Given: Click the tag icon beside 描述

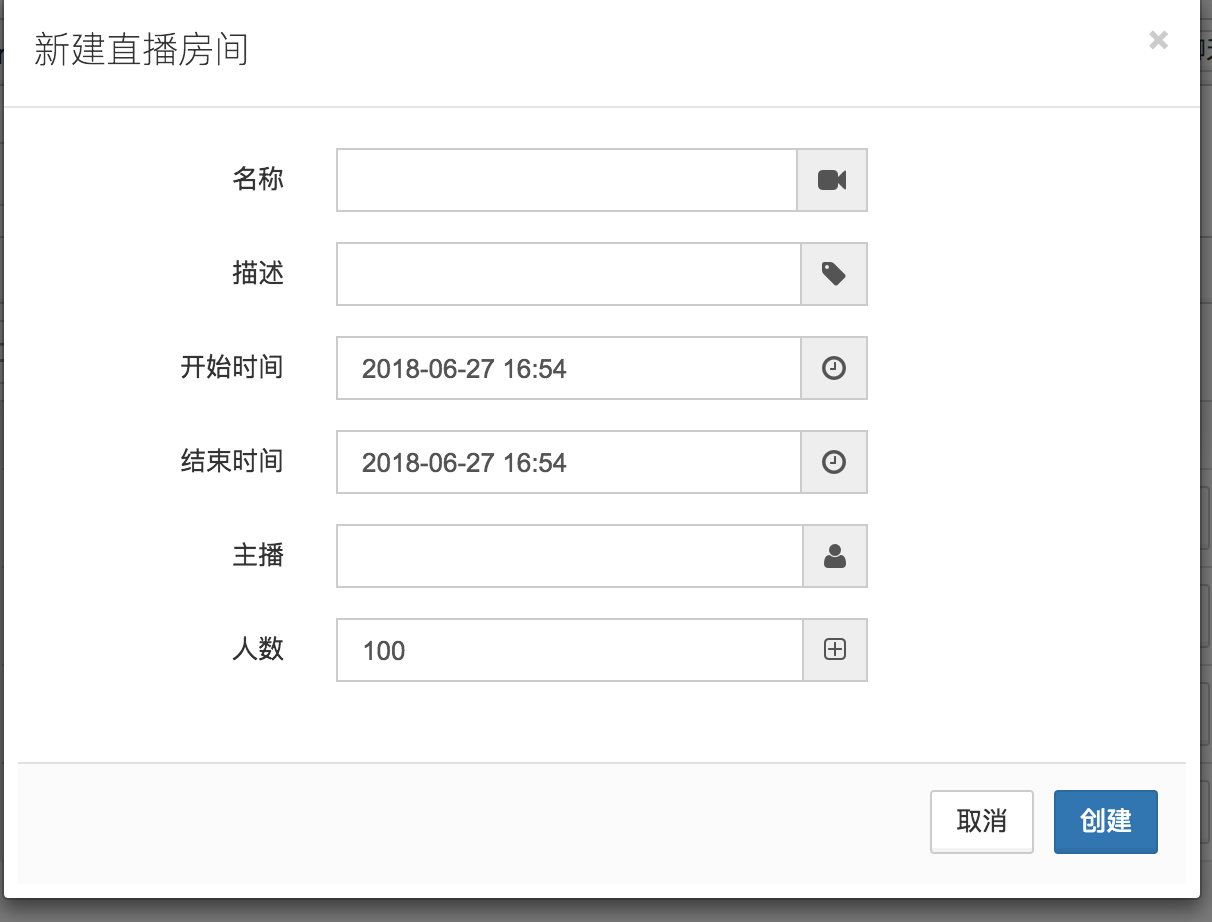Looking at the screenshot, I should pos(834,274).
